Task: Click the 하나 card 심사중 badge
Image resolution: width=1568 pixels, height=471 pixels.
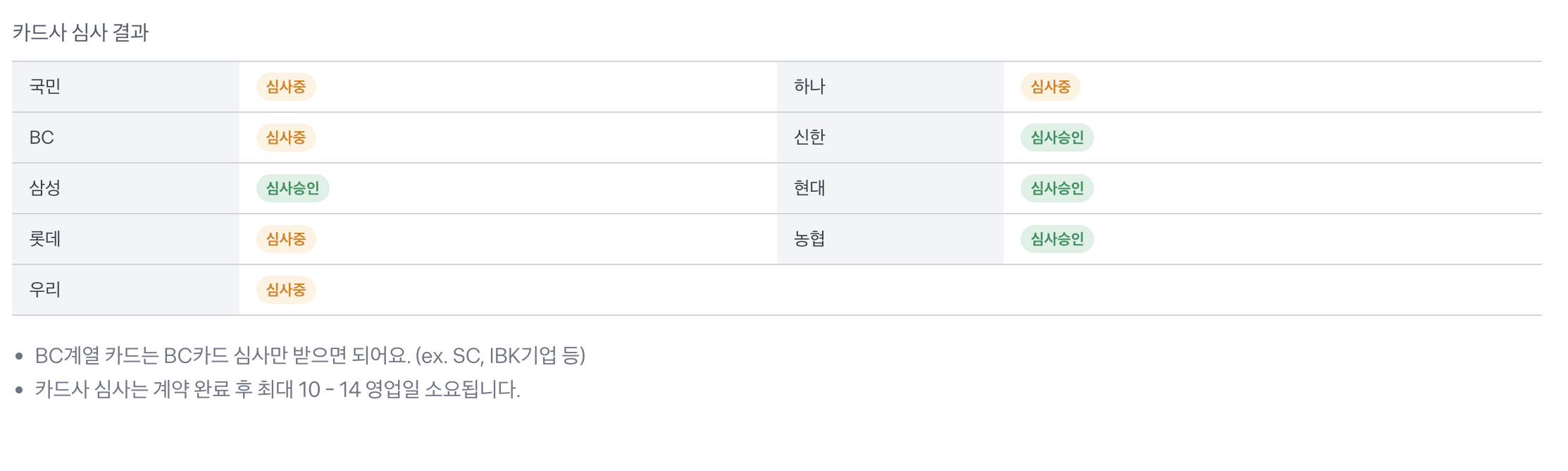Action: point(1050,87)
